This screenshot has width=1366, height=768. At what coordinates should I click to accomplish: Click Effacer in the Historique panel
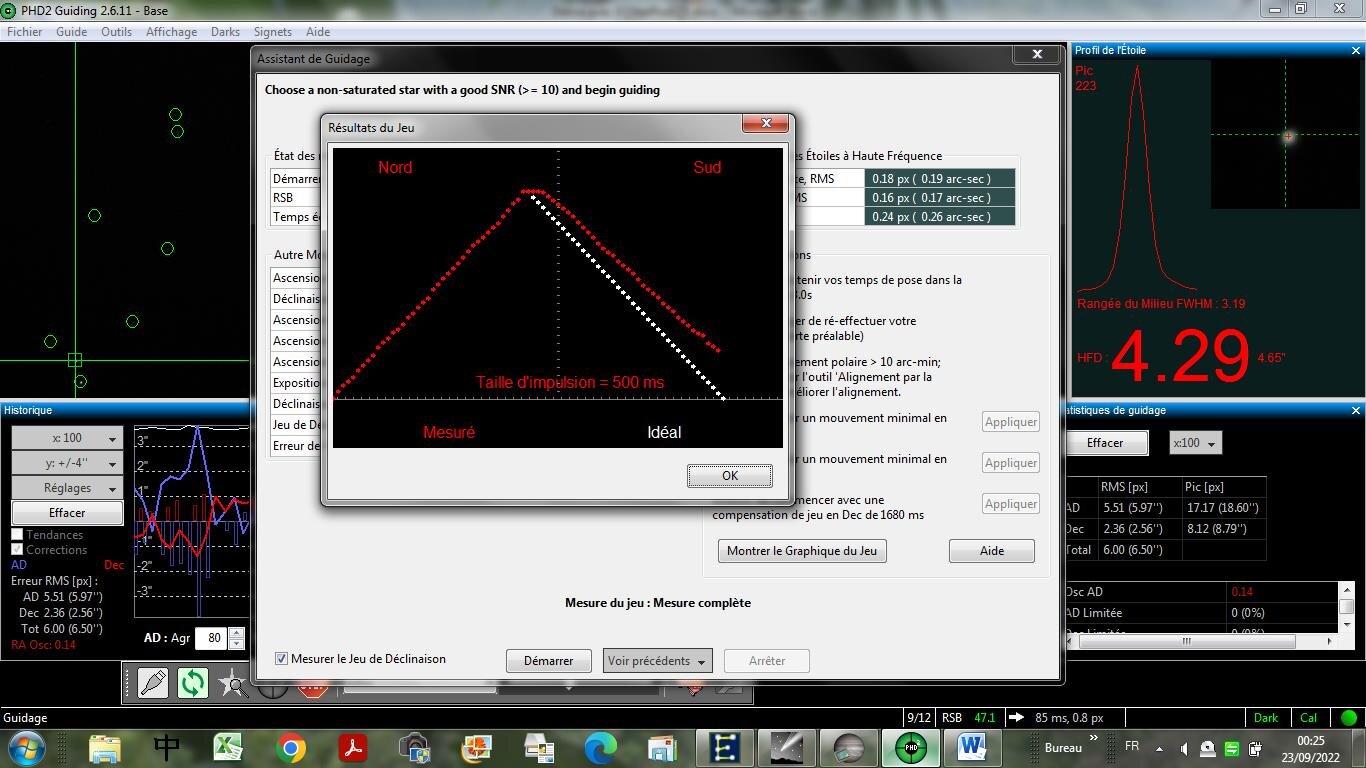(x=67, y=513)
